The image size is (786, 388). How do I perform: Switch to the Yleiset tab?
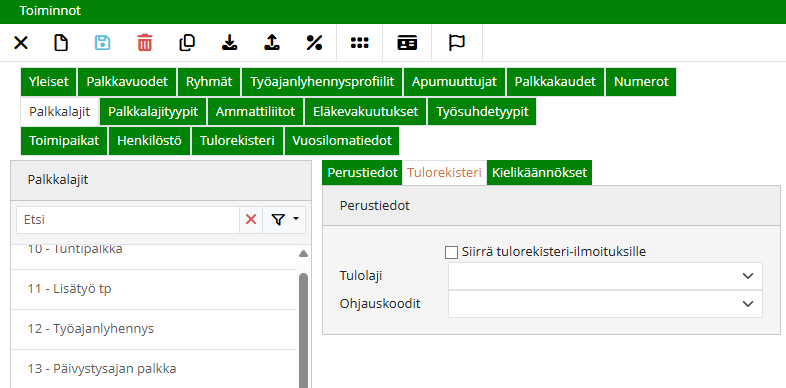48,82
